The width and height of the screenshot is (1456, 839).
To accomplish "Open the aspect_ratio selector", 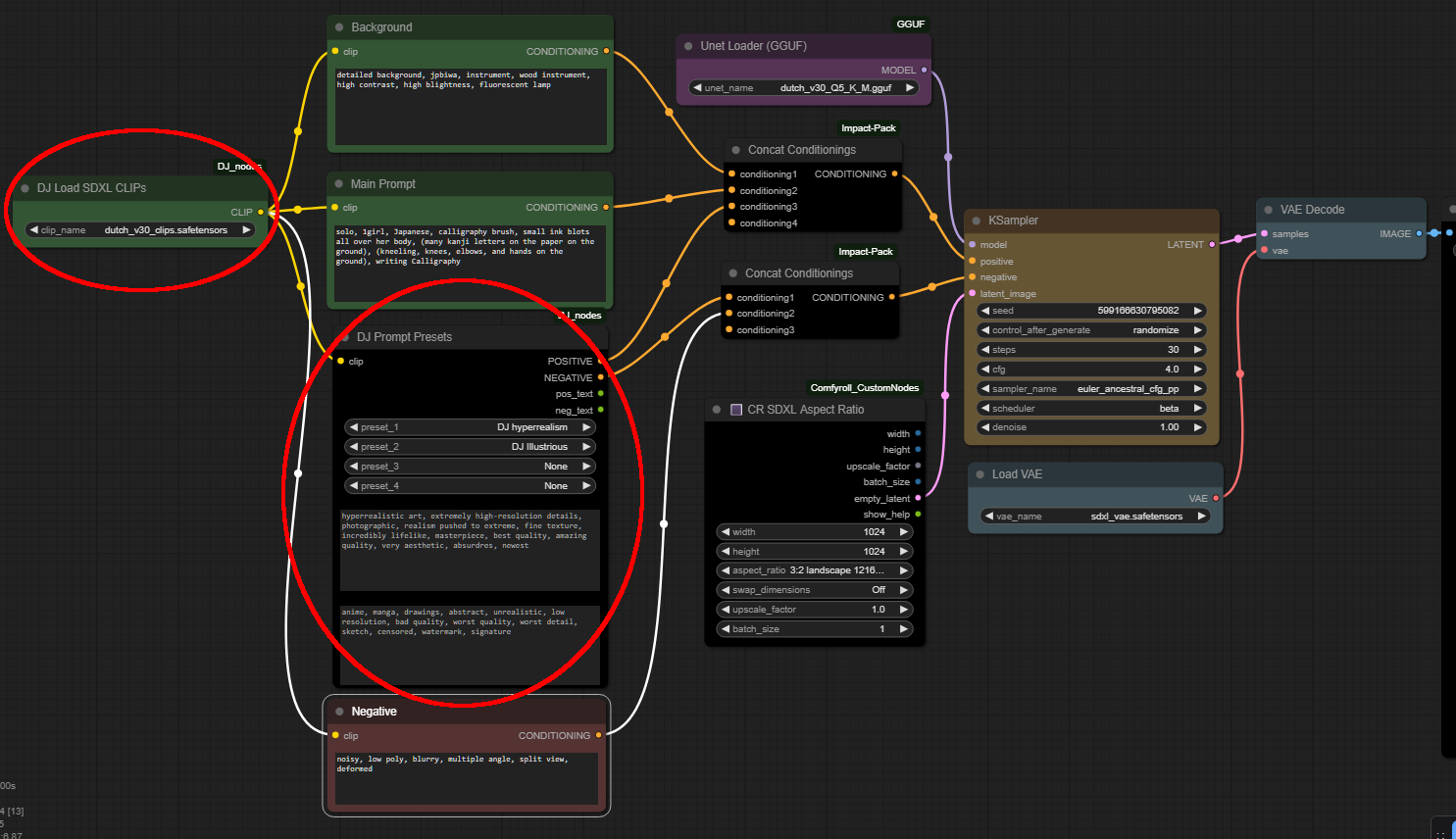I will pyautogui.click(x=815, y=570).
